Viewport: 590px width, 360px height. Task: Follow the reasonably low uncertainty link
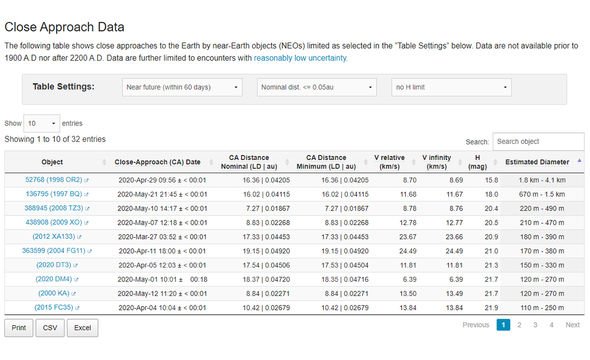click(300, 58)
